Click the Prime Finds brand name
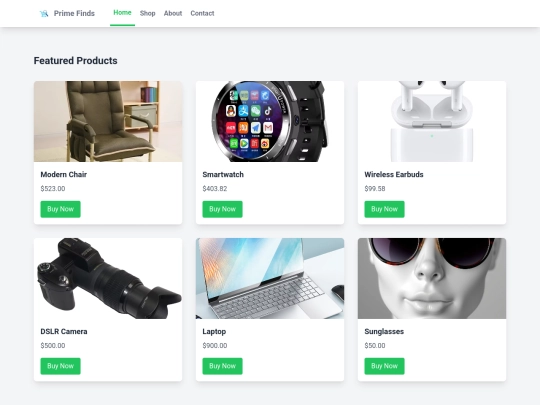The image size is (540, 405). [x=74, y=13]
